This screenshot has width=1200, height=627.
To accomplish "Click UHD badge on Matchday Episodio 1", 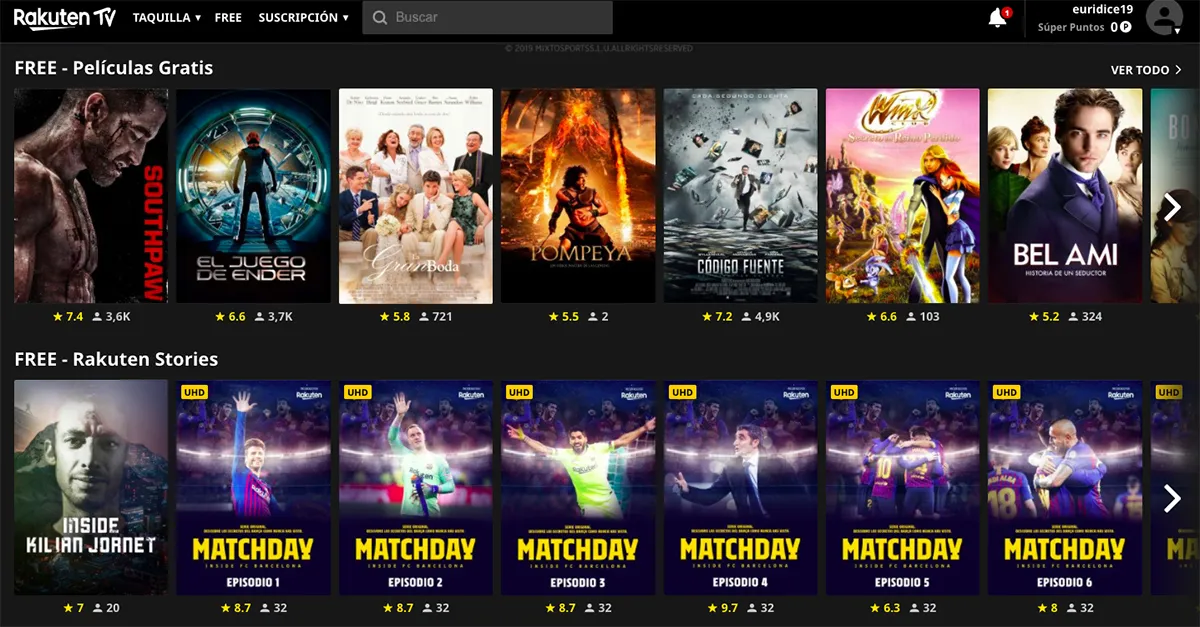I will pyautogui.click(x=194, y=393).
